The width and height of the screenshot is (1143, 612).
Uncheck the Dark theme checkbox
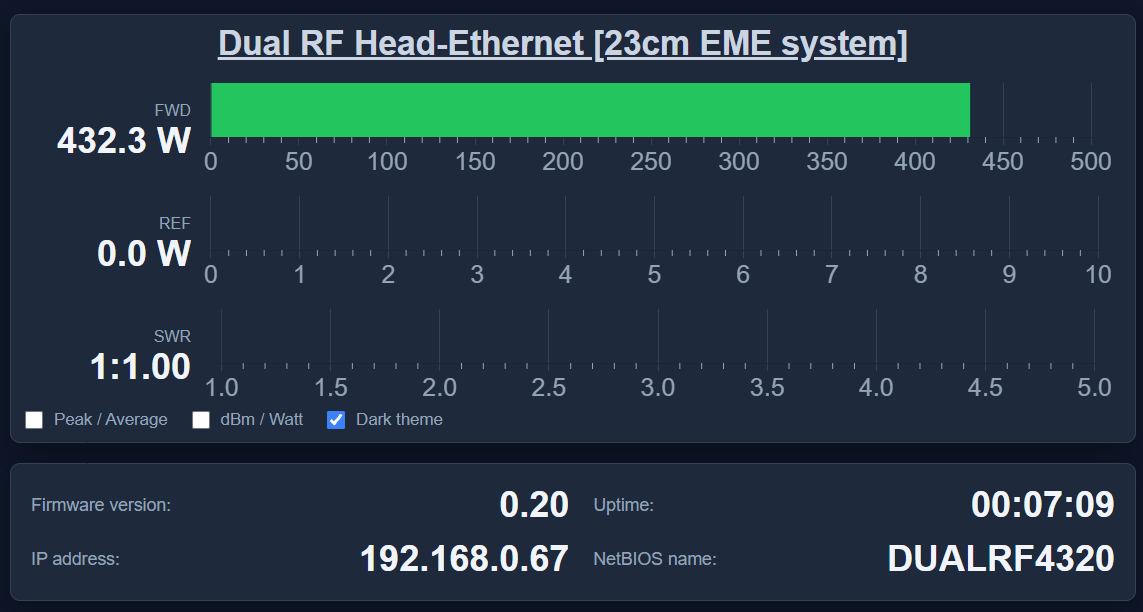[x=336, y=420]
